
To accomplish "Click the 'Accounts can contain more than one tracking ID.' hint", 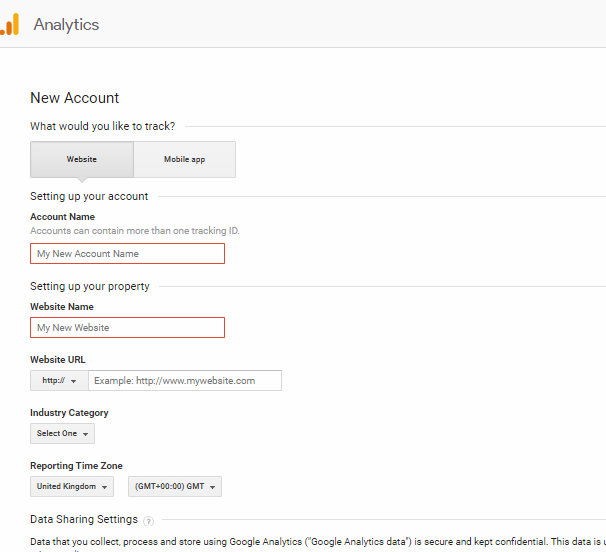I will [x=135, y=231].
